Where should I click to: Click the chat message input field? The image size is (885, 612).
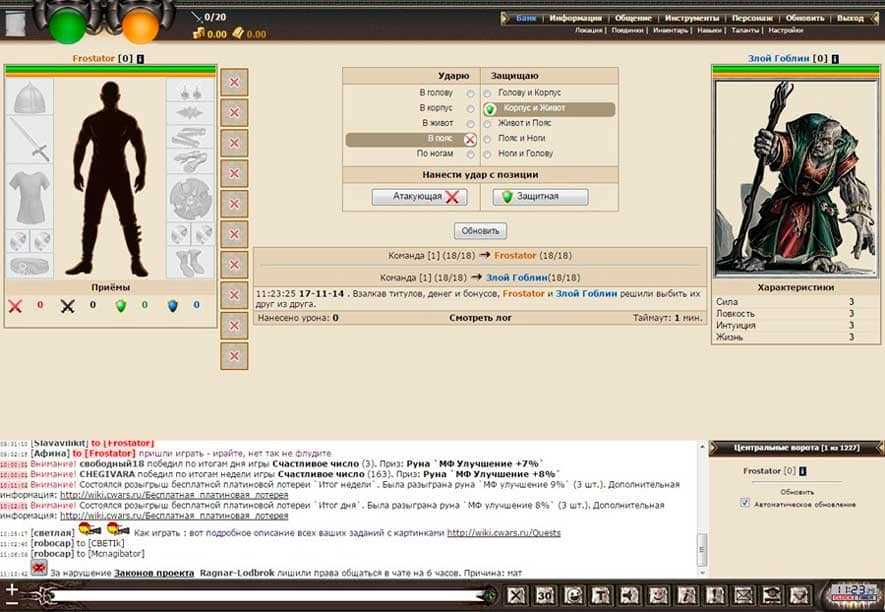pos(260,596)
